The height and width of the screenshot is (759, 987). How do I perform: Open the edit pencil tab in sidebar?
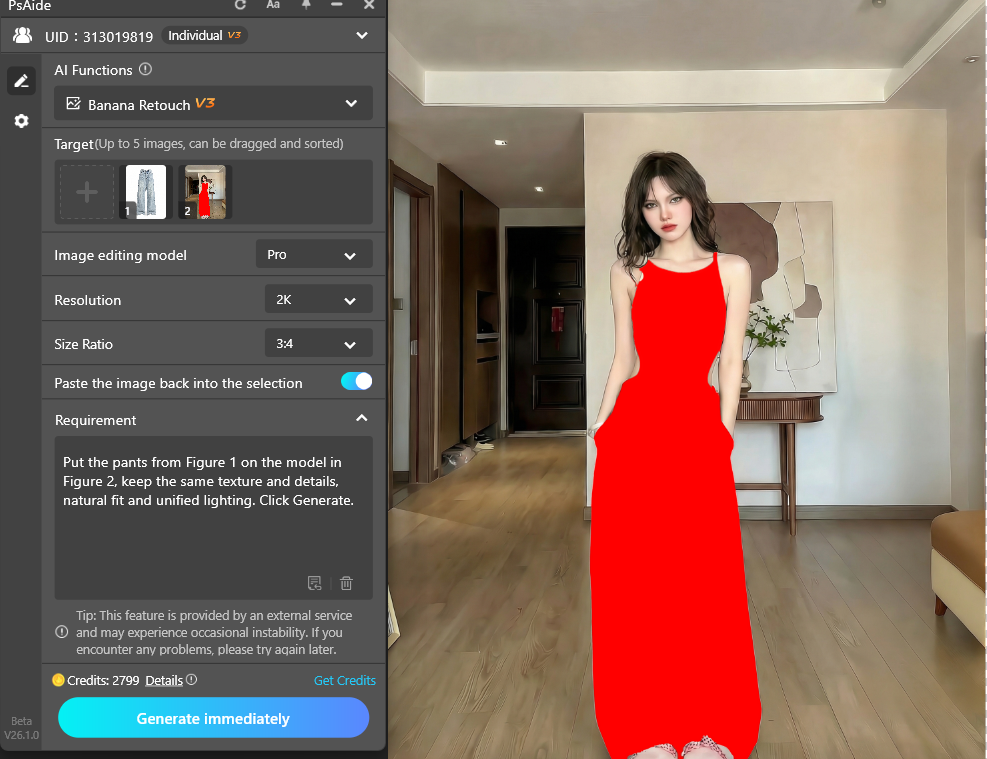point(21,81)
